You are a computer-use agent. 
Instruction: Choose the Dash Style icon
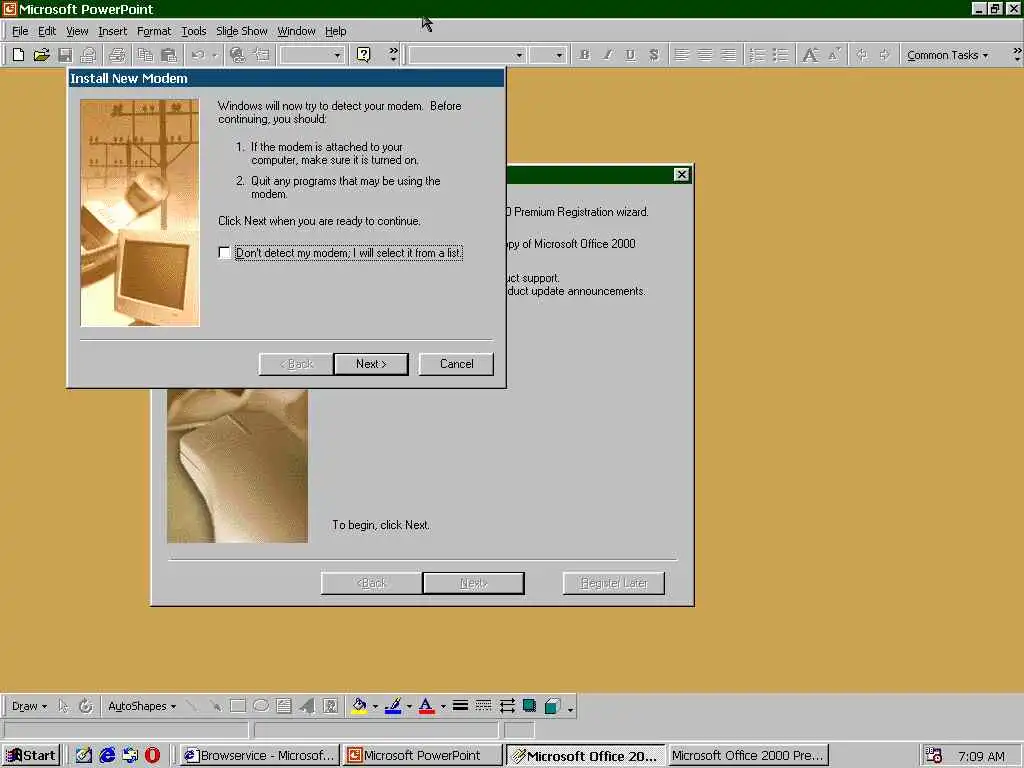(x=483, y=706)
